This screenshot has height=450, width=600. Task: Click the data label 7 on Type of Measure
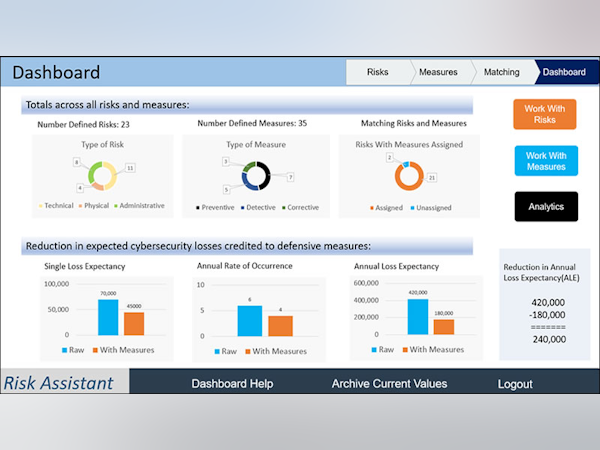pyautogui.click(x=290, y=177)
